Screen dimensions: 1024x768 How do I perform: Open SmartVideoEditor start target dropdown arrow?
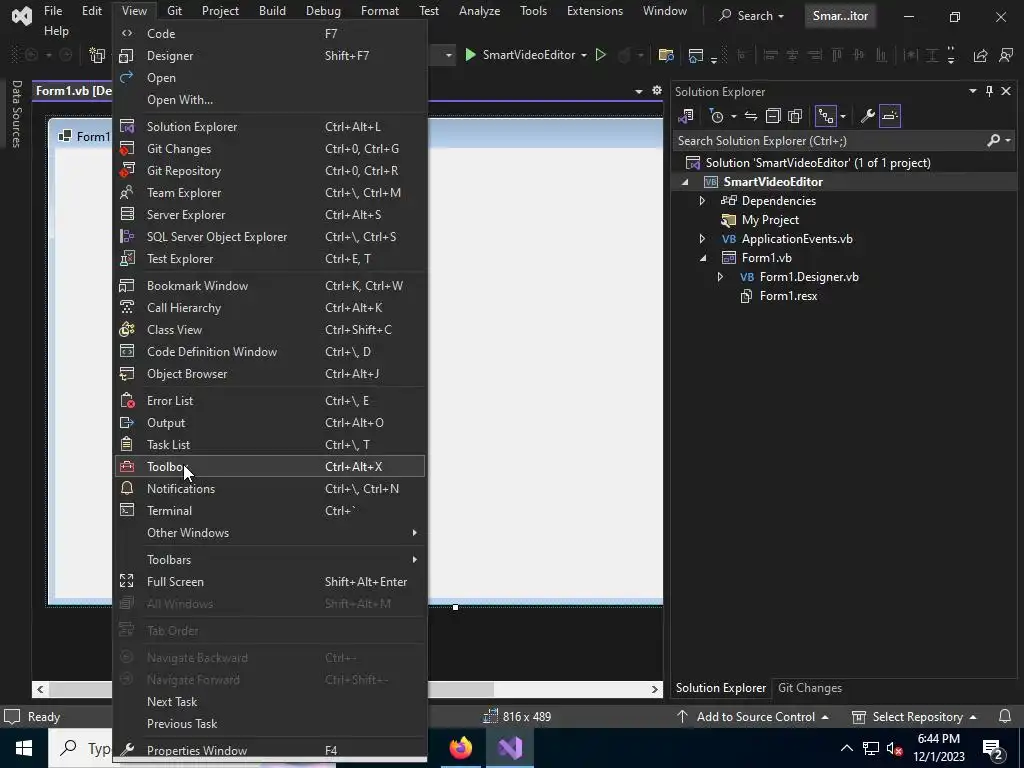pyautogui.click(x=584, y=56)
